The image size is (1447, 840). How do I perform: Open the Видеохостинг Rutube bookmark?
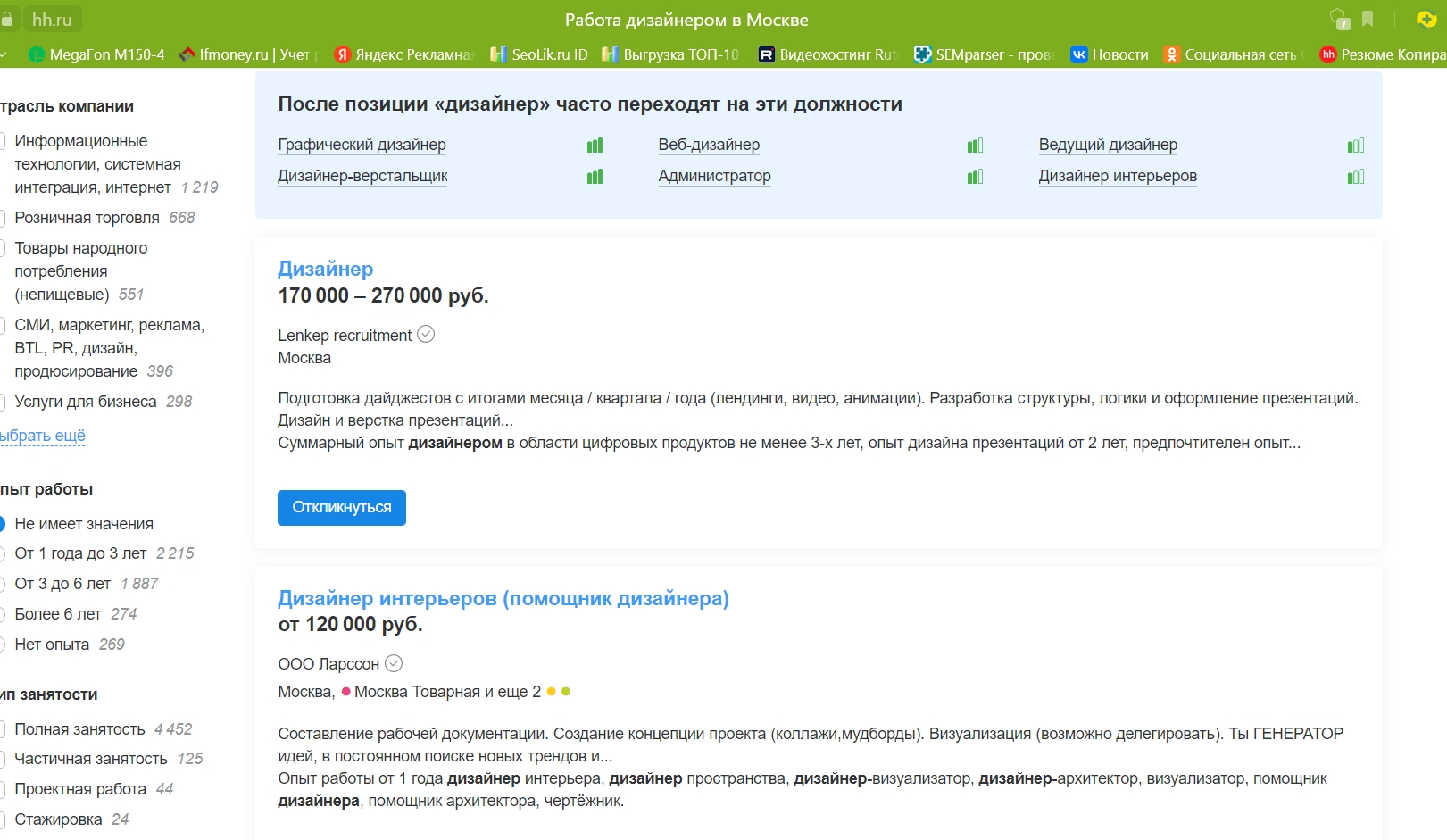coord(827,54)
